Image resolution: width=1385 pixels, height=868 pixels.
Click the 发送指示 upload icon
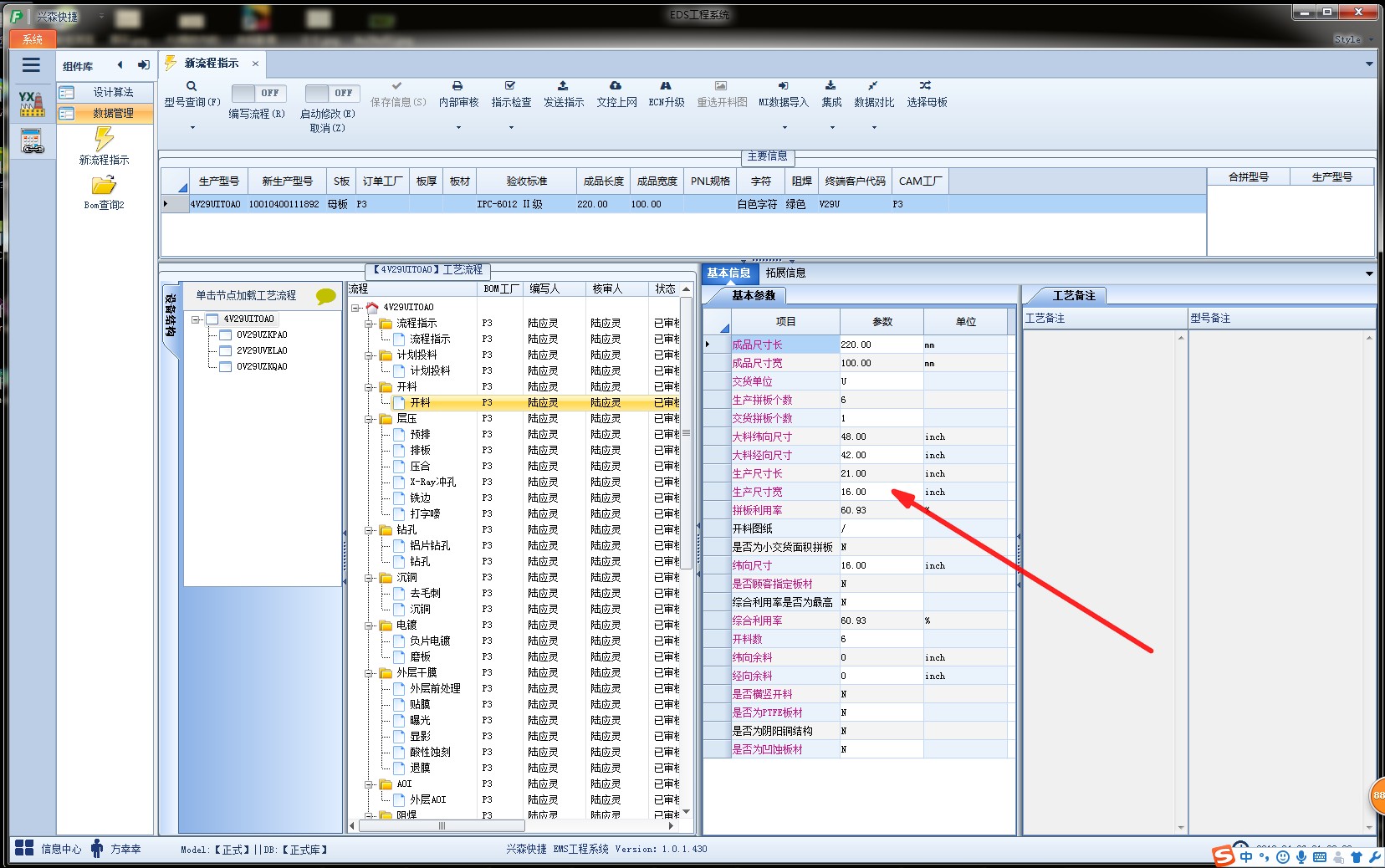pyautogui.click(x=563, y=85)
